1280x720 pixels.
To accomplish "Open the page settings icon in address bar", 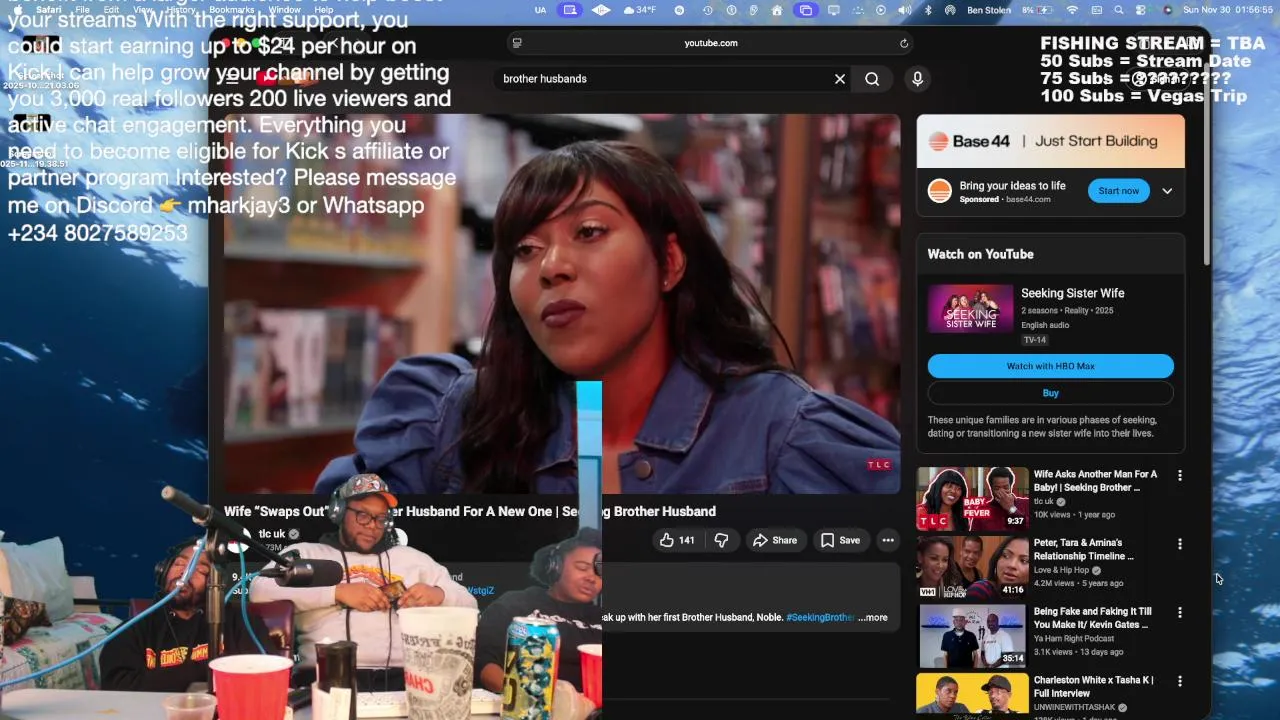I will [517, 43].
